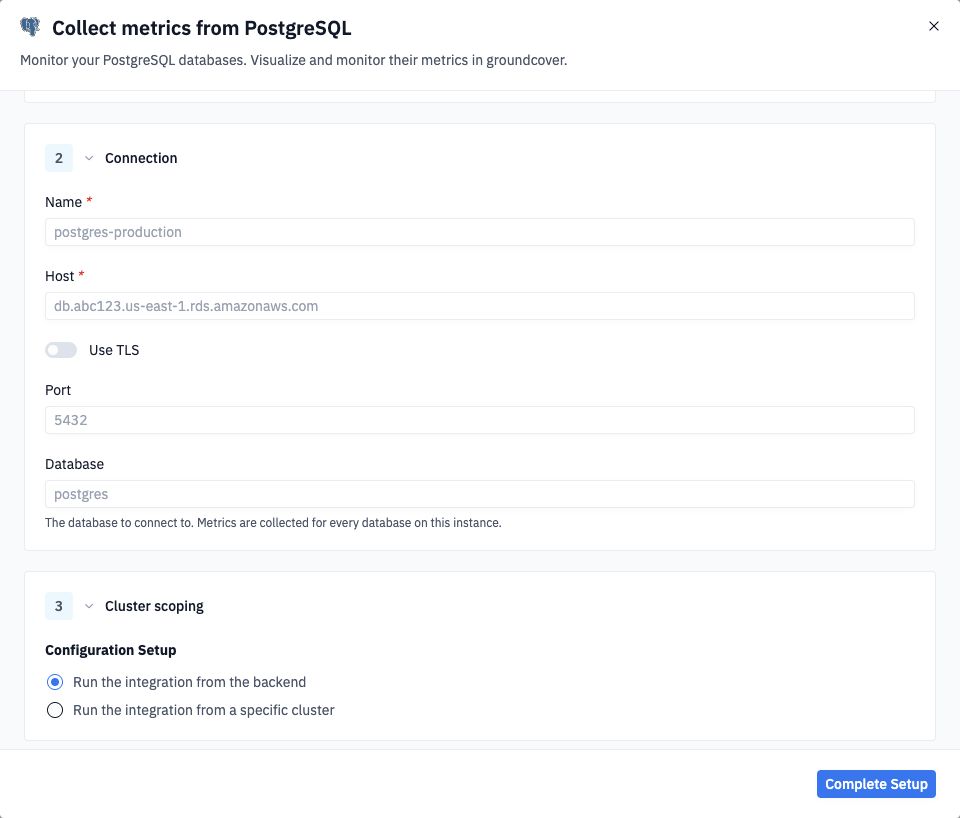Click the Complete Setup button
The height and width of the screenshot is (818, 960).
(x=876, y=784)
